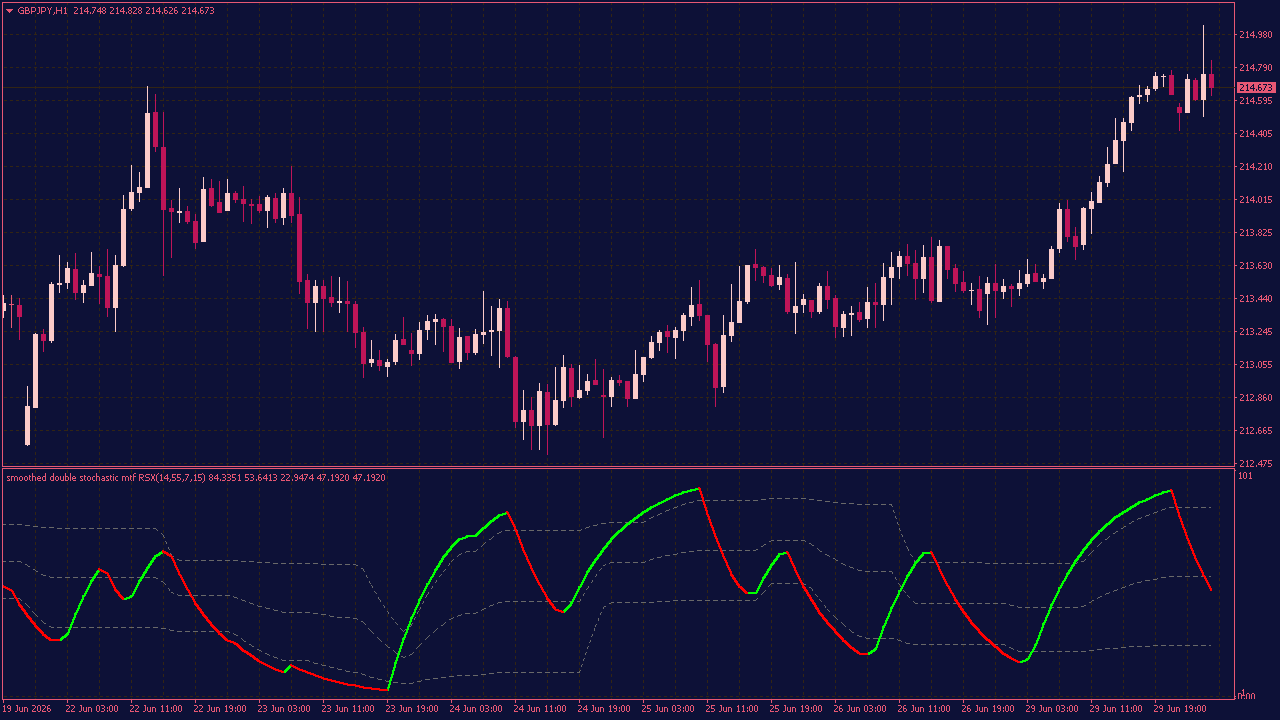Click the 214.210 price axis label
The width and height of the screenshot is (1280, 720).
(1255, 167)
